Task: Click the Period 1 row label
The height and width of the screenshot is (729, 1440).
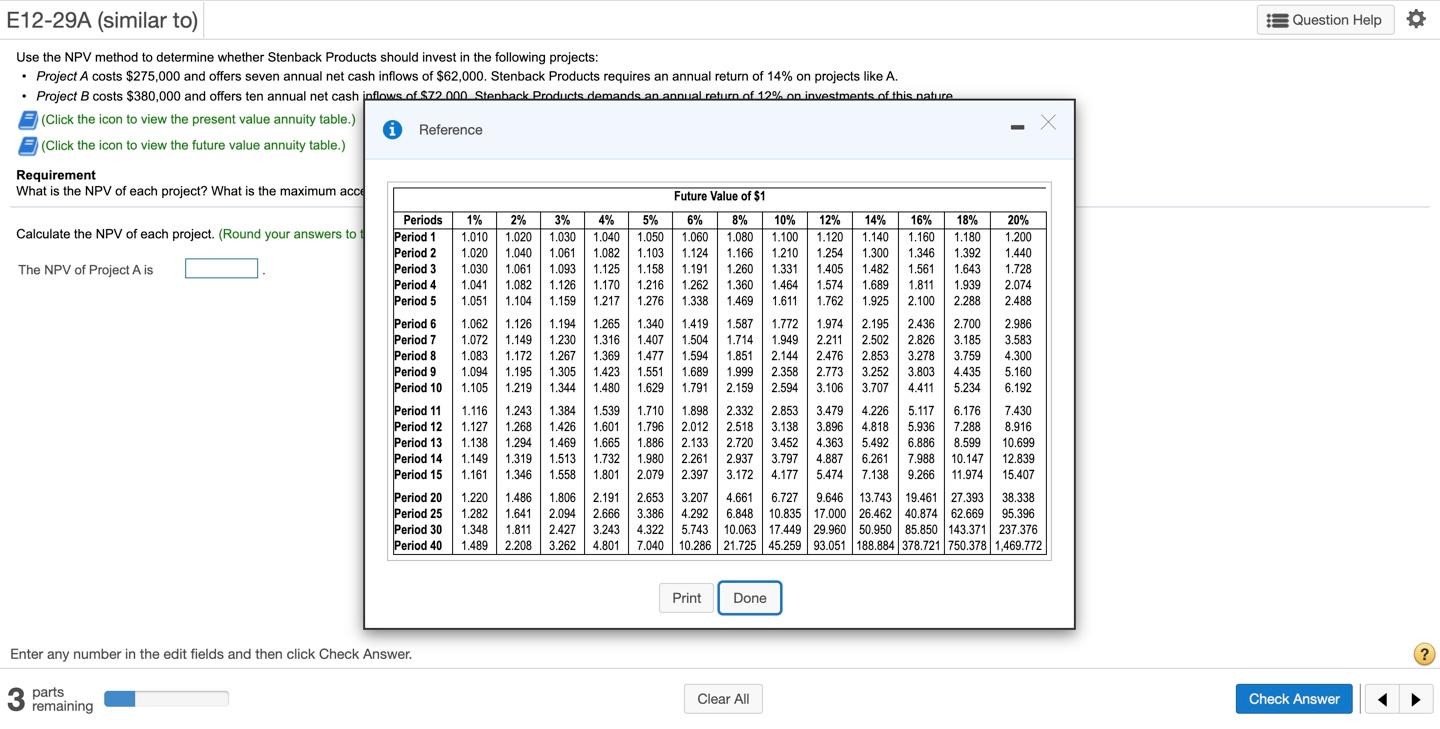Action: [x=415, y=237]
